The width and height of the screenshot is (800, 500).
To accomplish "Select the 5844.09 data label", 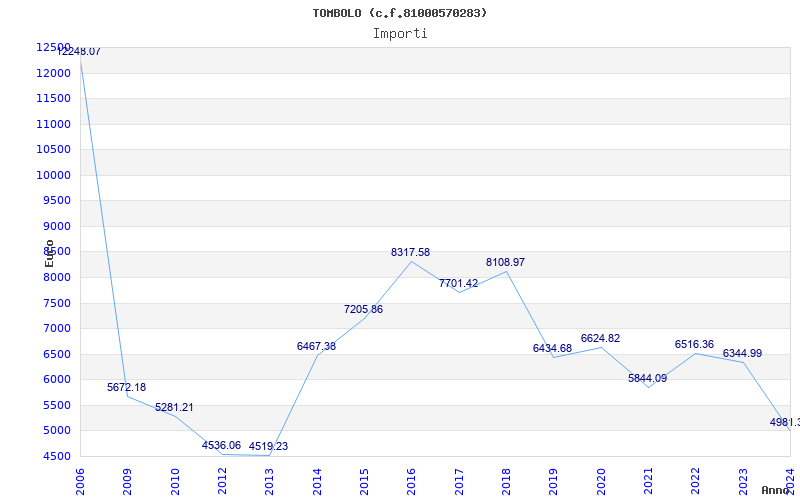I will coord(647,379).
